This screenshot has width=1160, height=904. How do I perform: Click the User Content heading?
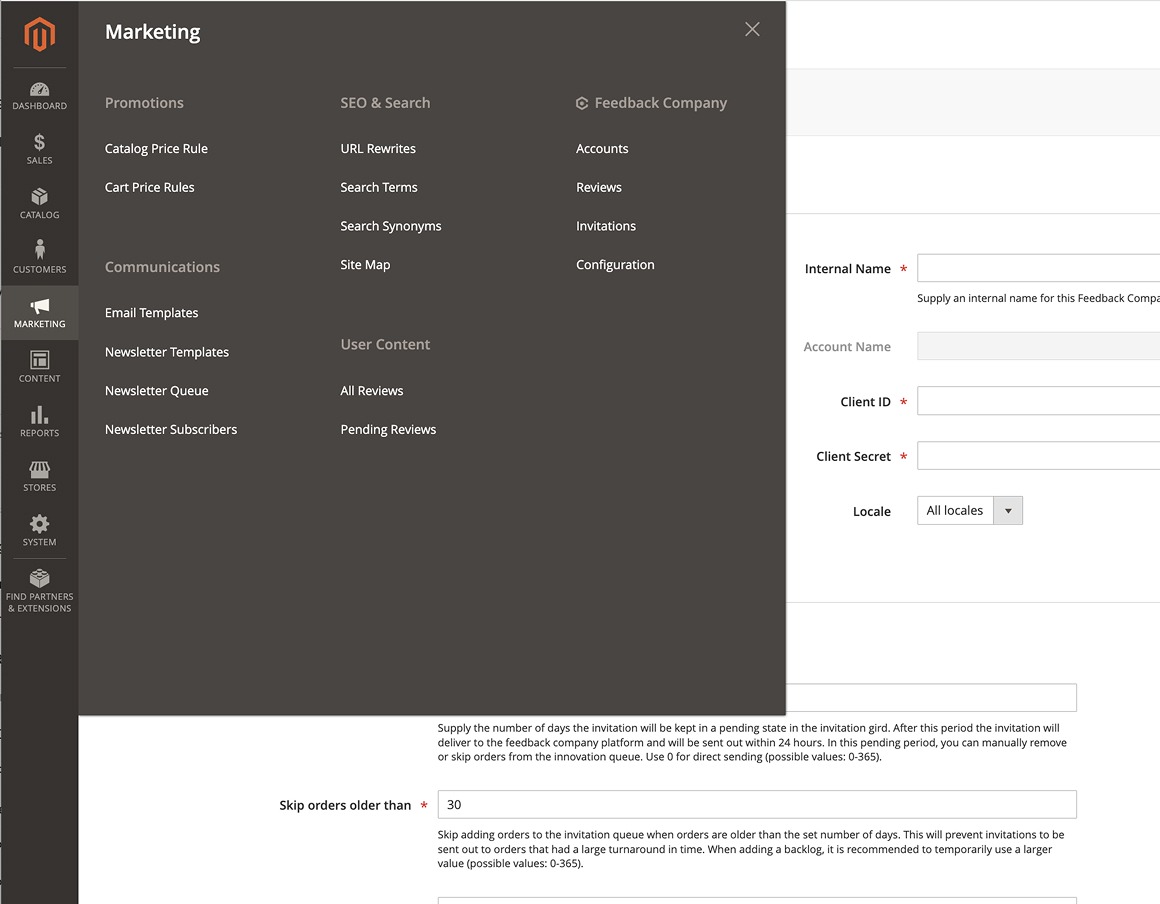[x=385, y=345]
